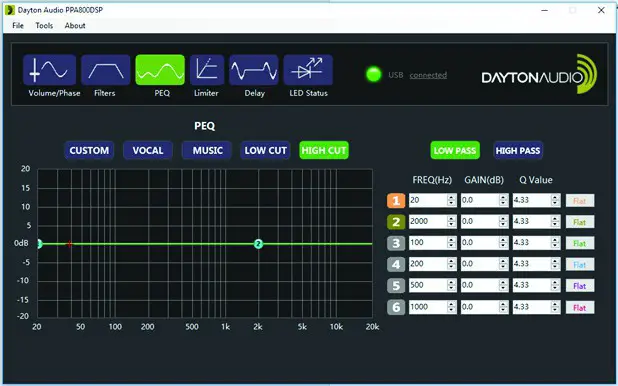The image size is (618, 386).
Task: Click the frequency field showing 500
Action: [432, 285]
